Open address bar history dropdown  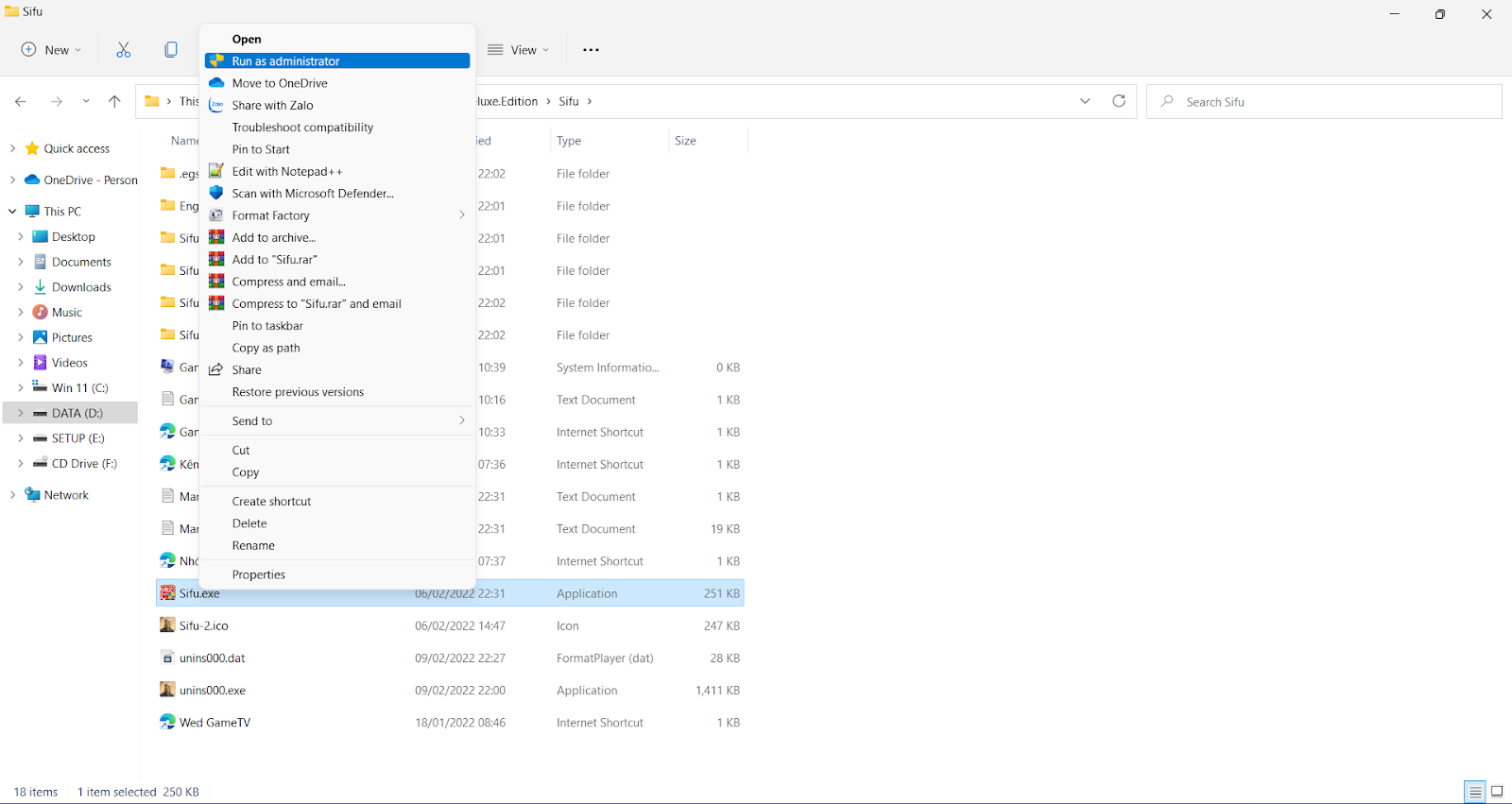click(x=1085, y=101)
